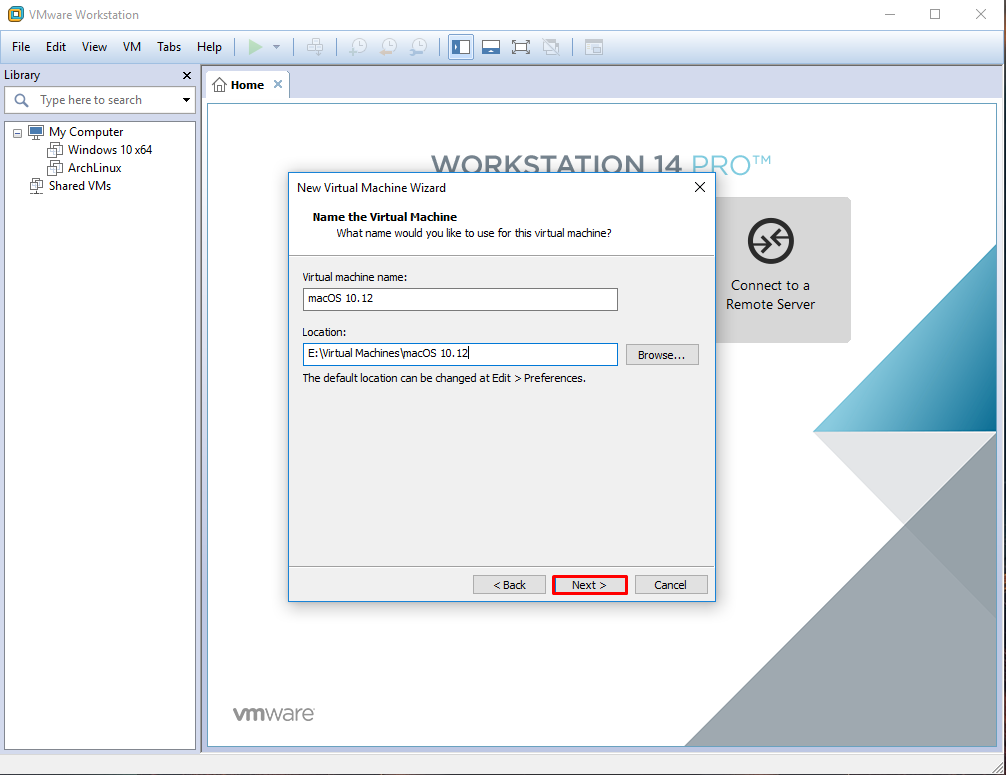Click the library search field
The height and width of the screenshot is (775, 1006).
(x=100, y=100)
